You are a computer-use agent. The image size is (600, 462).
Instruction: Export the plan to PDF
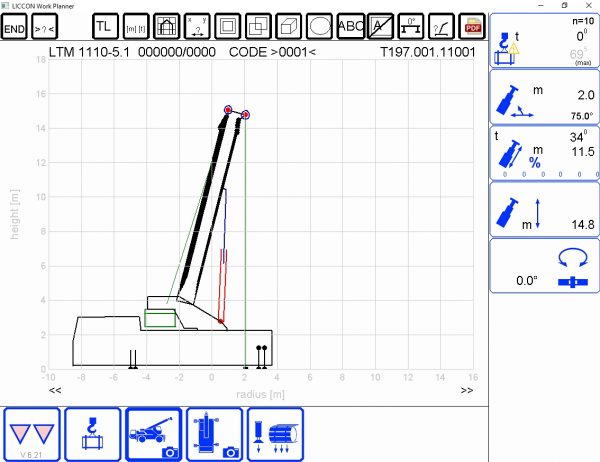[x=472, y=26]
